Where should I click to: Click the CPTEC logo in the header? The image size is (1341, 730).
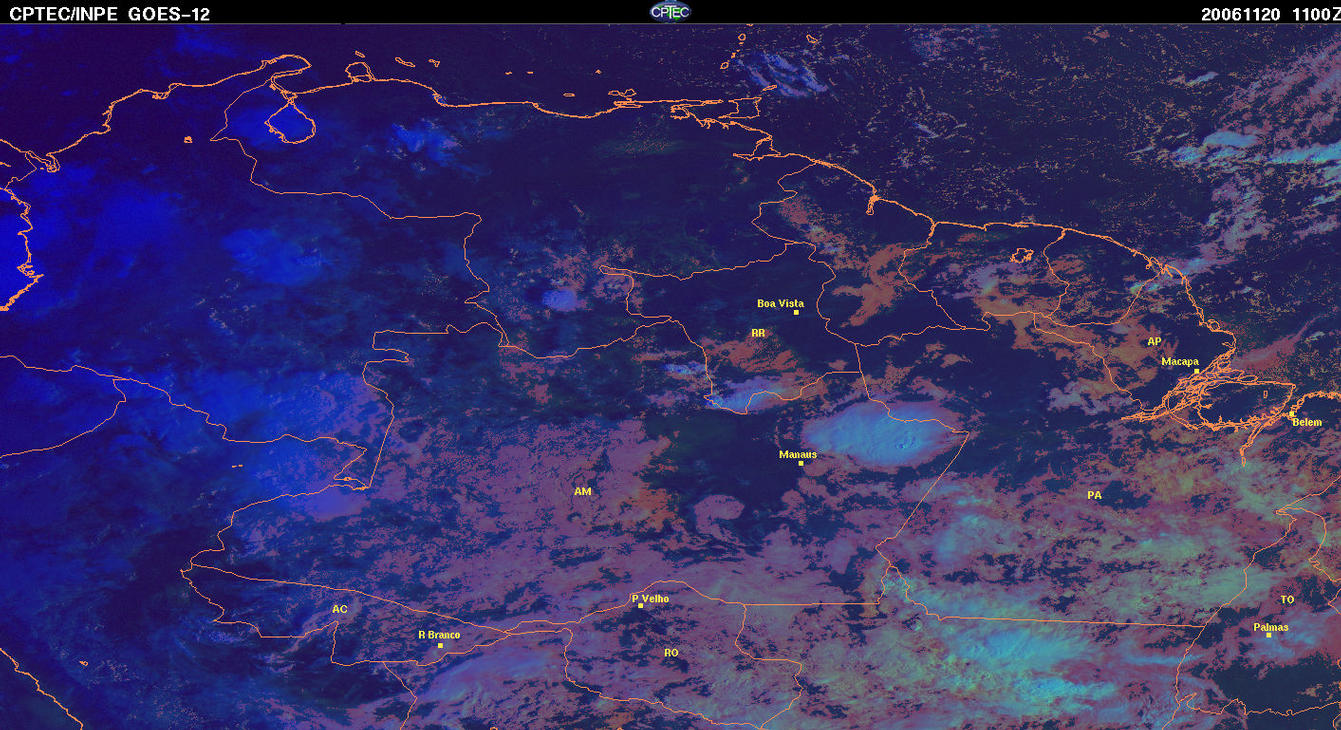(670, 11)
